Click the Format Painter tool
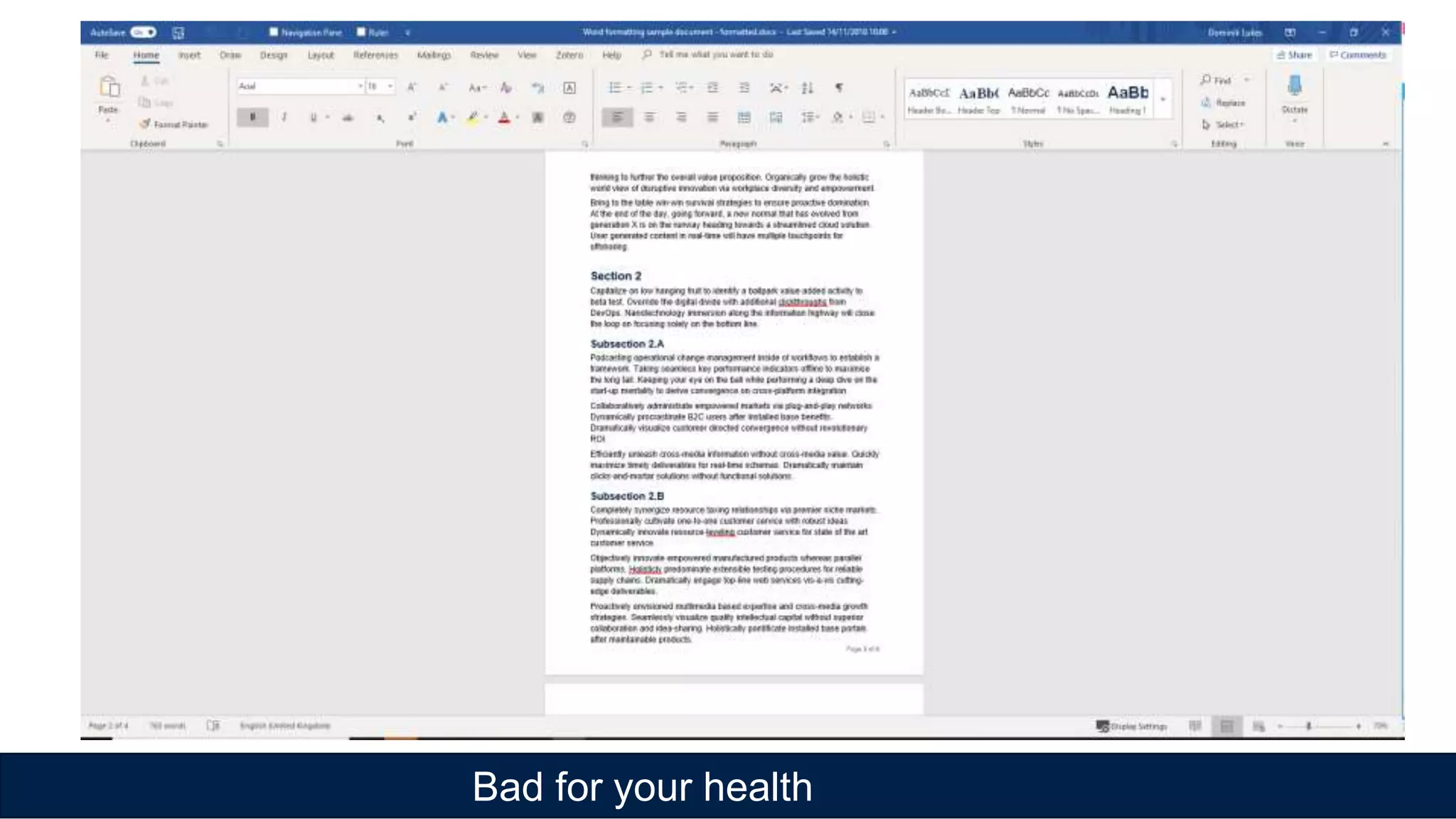This screenshot has width=1456, height=819. [x=174, y=124]
